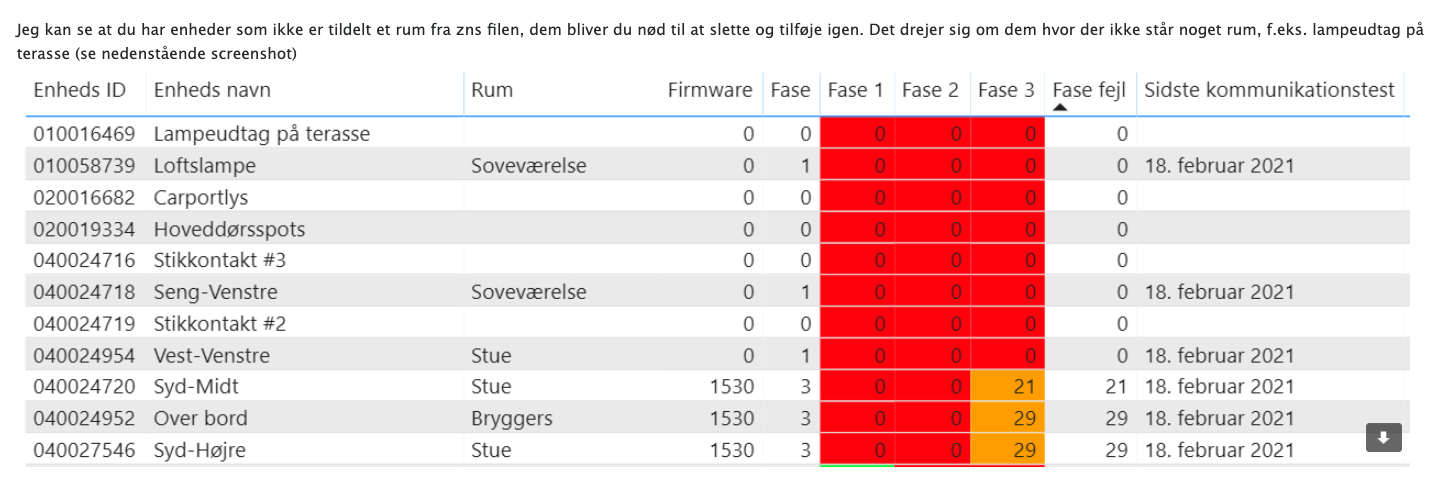Click orange Fase 3 cell showing 21

tap(1008, 387)
